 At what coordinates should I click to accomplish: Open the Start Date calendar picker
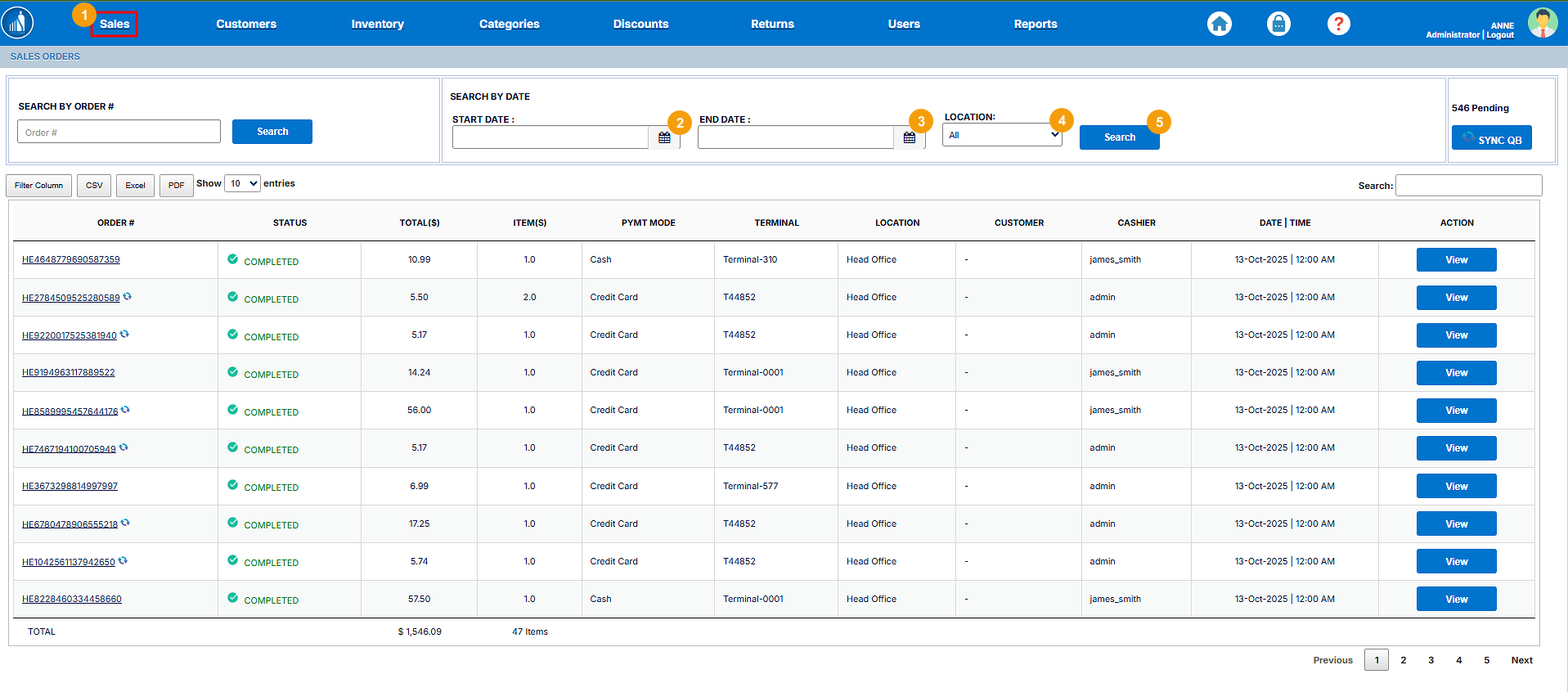(664, 137)
